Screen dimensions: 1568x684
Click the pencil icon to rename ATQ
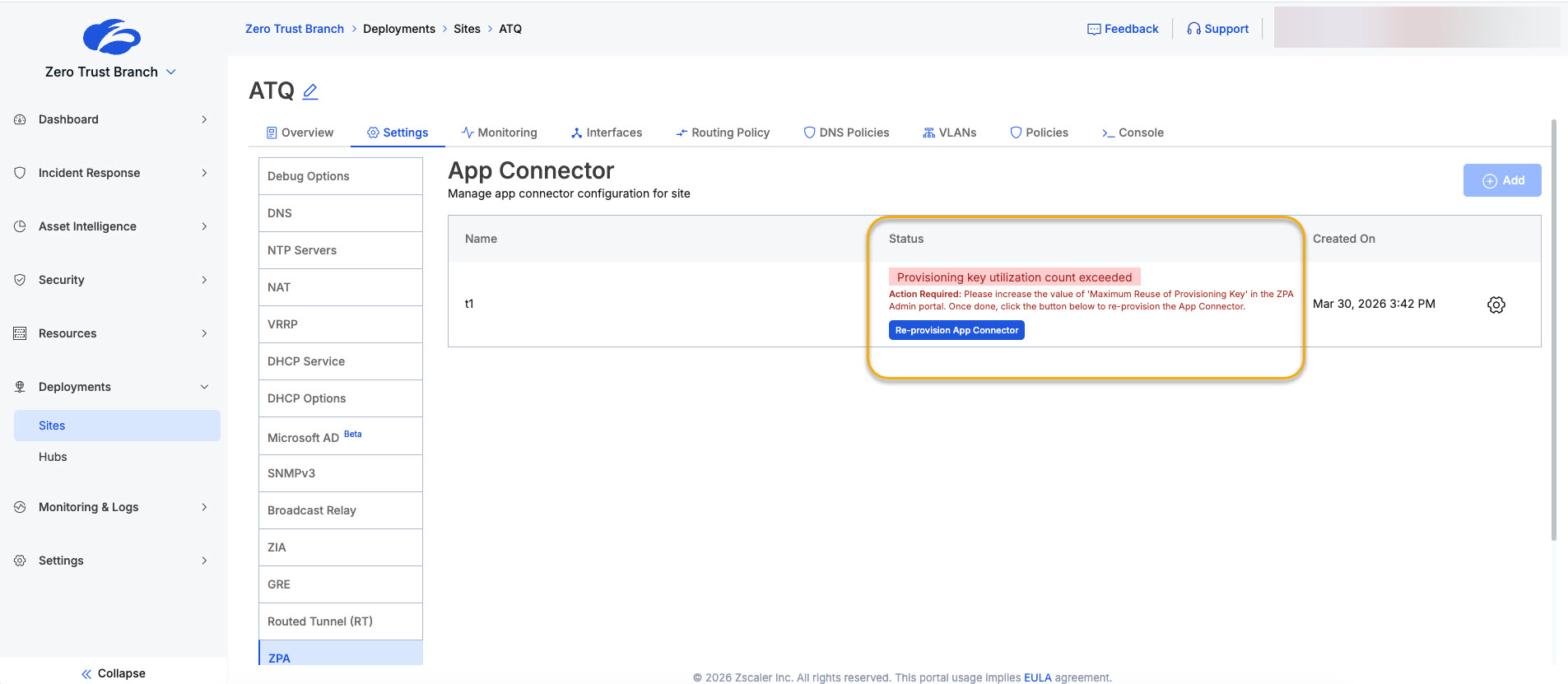point(310,91)
